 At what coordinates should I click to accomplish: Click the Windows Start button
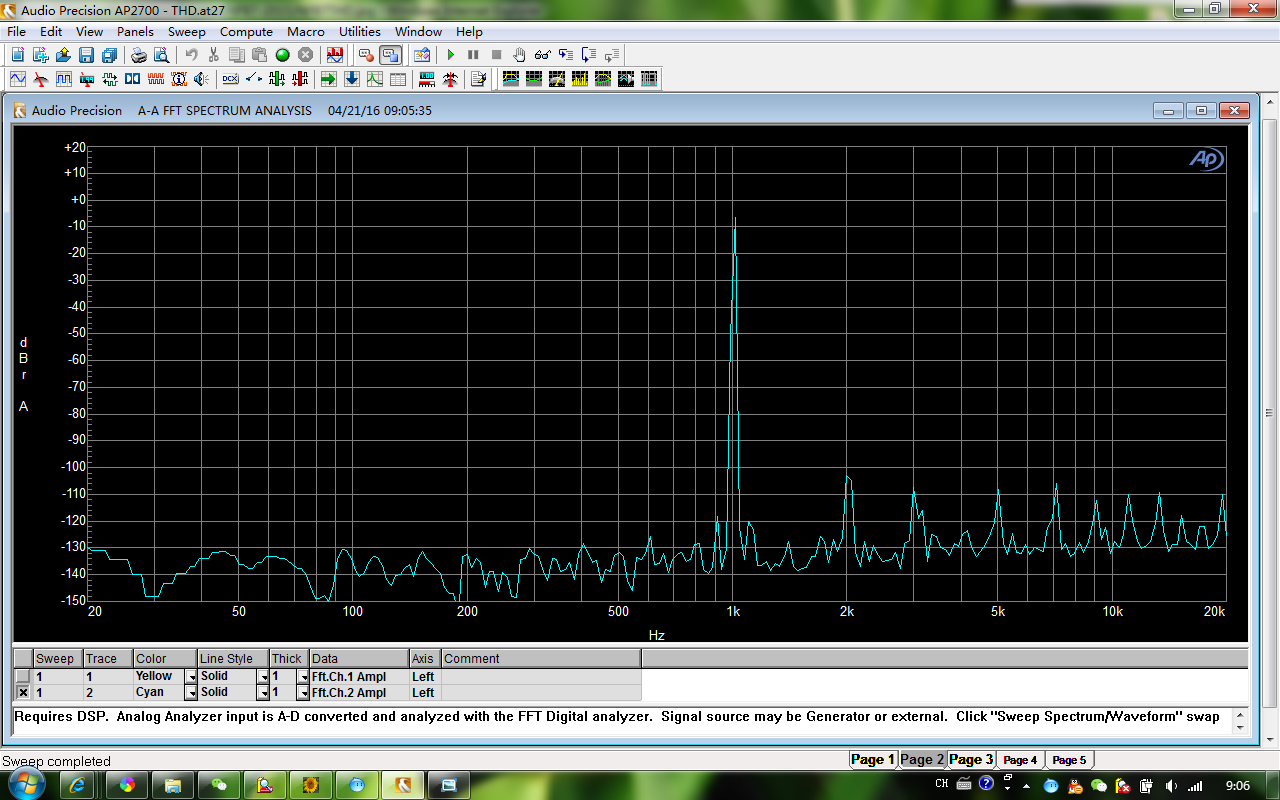[x=22, y=786]
